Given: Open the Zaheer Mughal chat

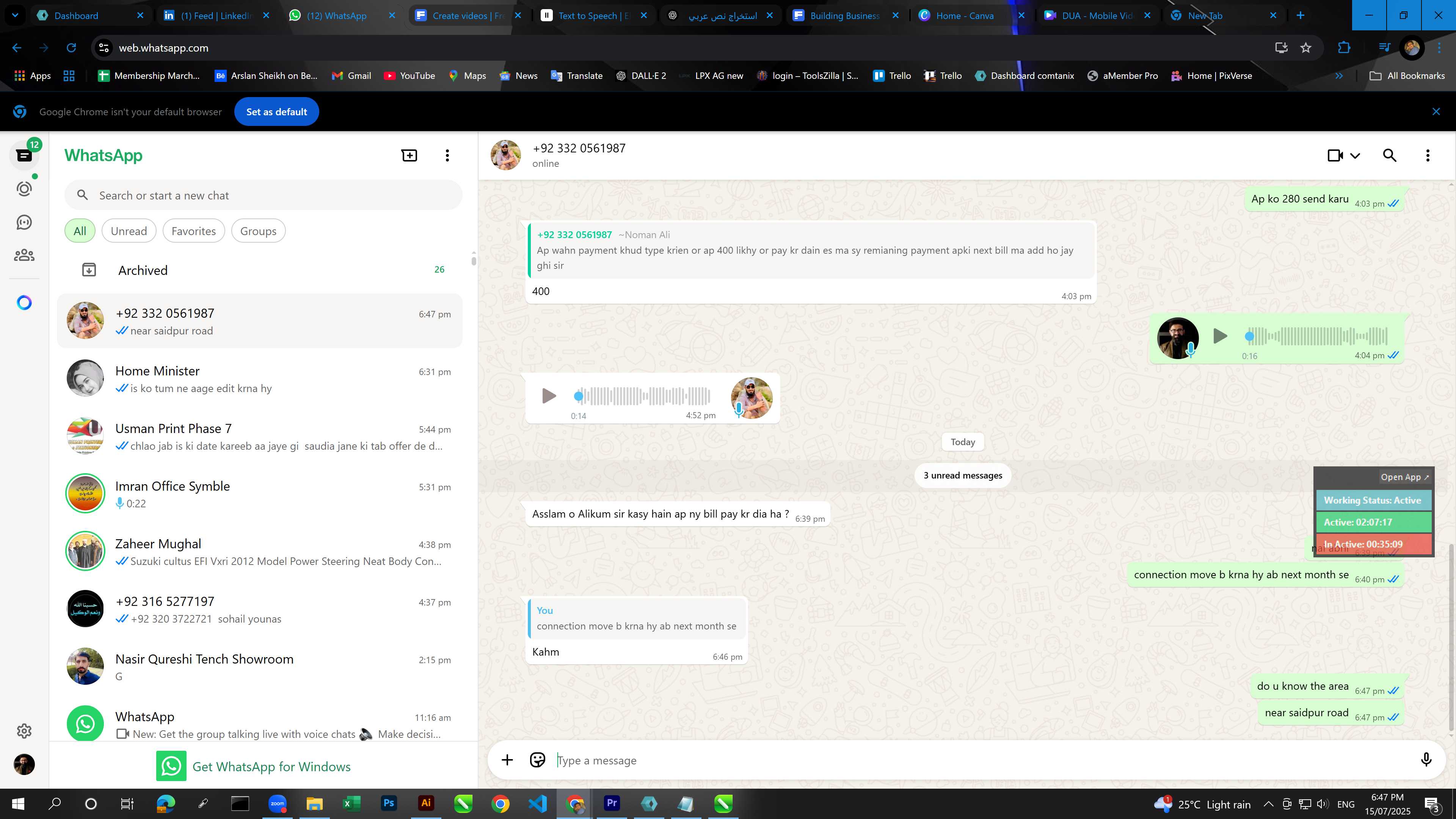Looking at the screenshot, I should click(259, 552).
